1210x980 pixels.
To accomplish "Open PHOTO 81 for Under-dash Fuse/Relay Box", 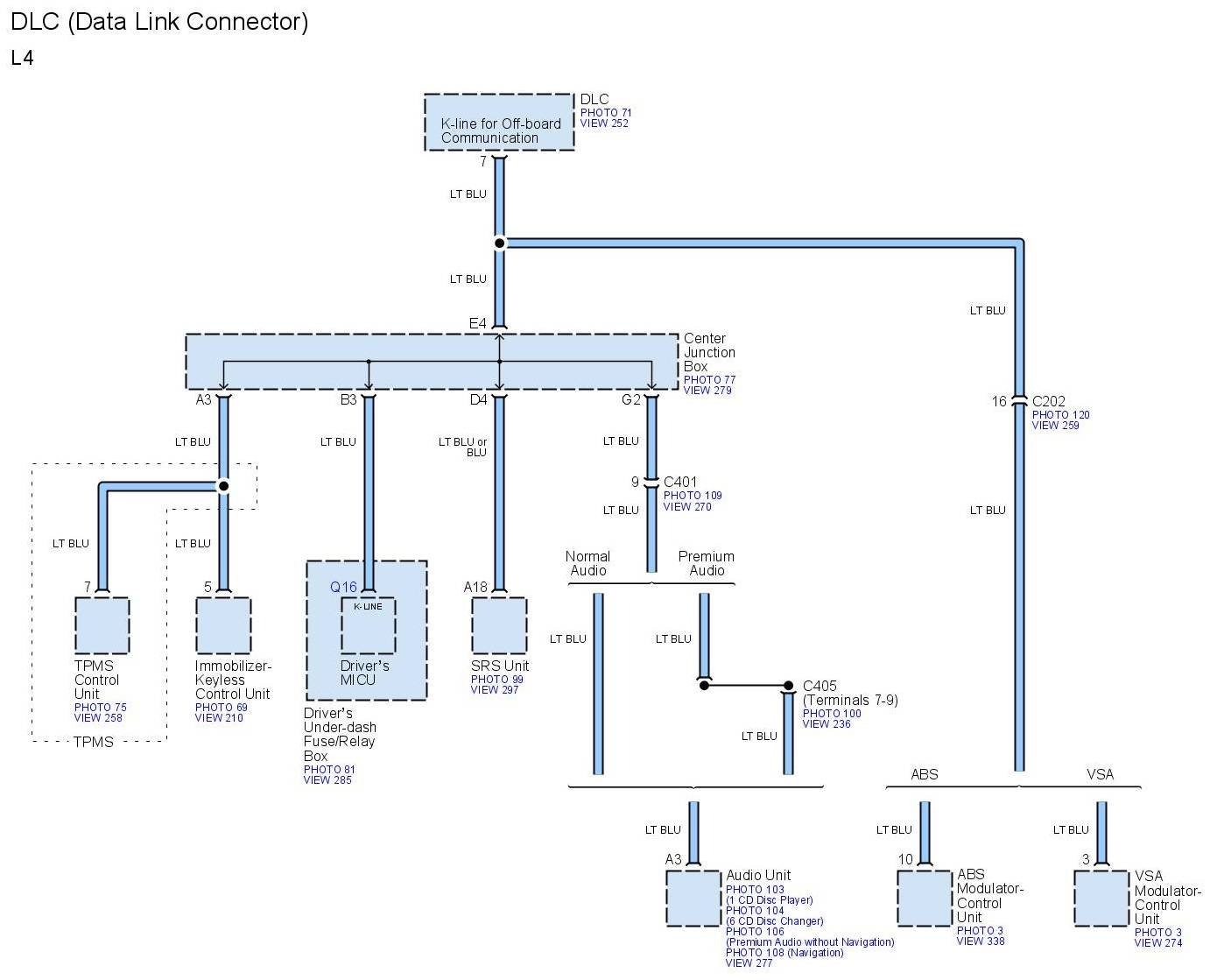I will point(329,770).
